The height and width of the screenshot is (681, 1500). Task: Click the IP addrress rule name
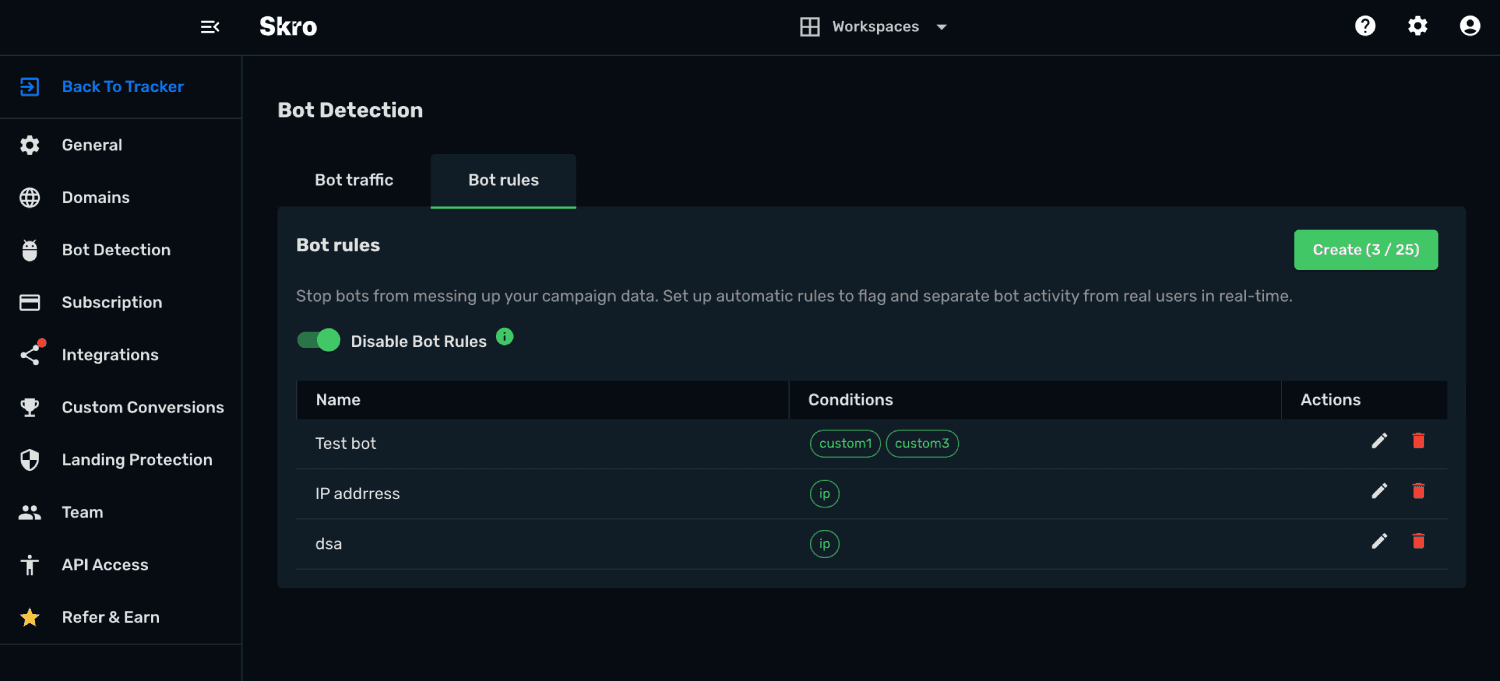point(357,493)
